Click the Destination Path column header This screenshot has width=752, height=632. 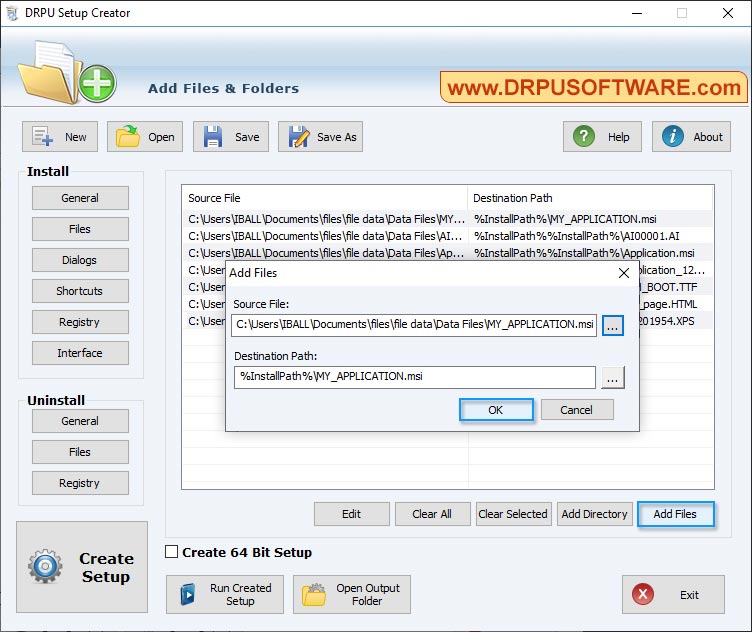590,198
